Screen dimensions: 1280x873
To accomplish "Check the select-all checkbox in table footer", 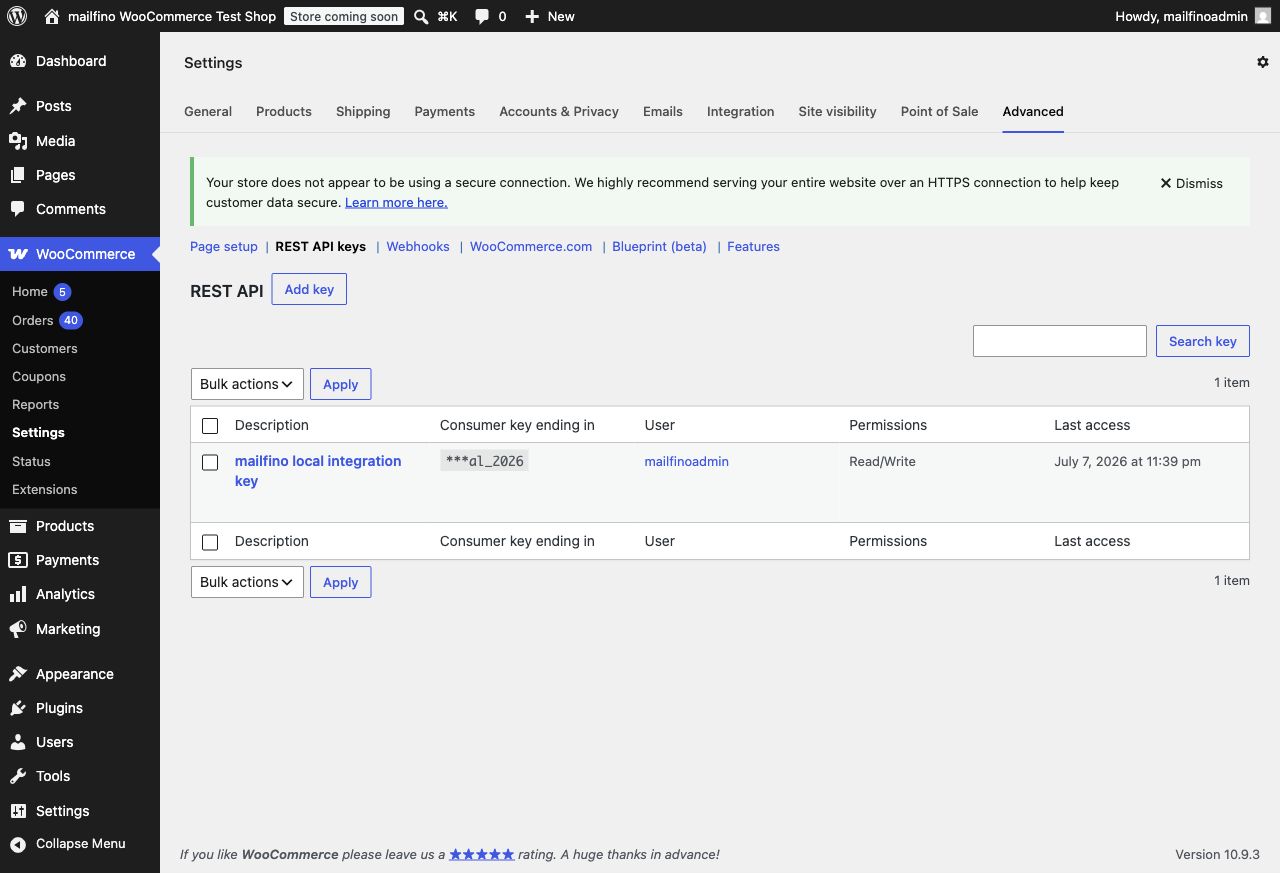I will 210,542.
